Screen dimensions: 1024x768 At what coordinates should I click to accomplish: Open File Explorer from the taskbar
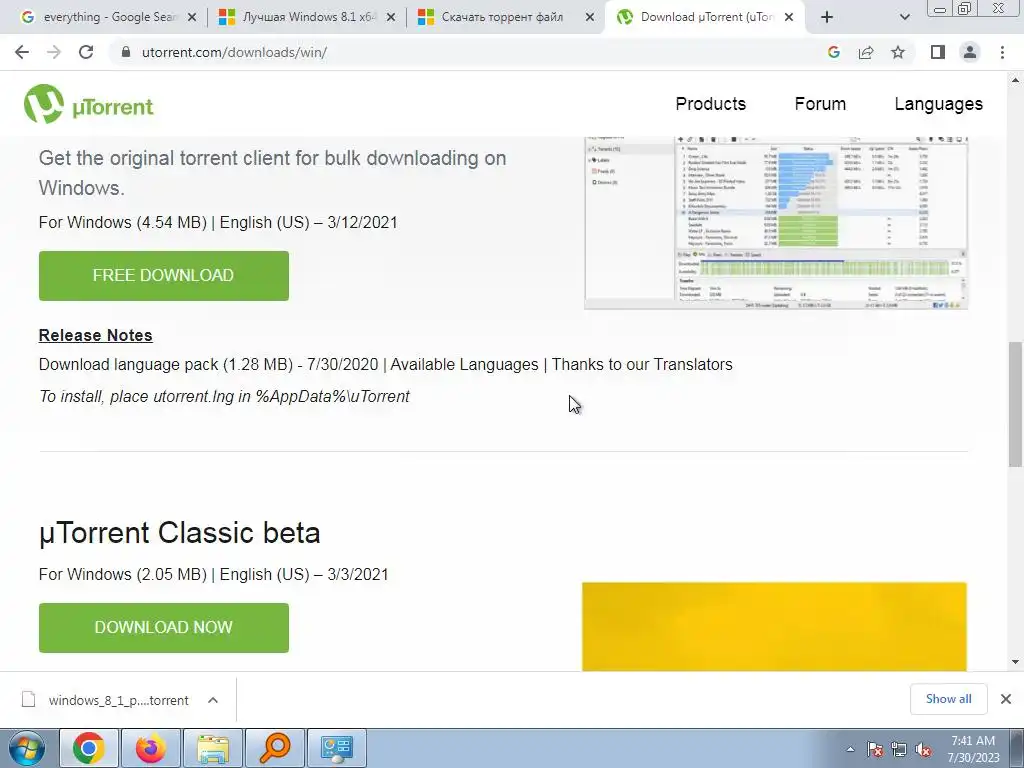[x=213, y=748]
